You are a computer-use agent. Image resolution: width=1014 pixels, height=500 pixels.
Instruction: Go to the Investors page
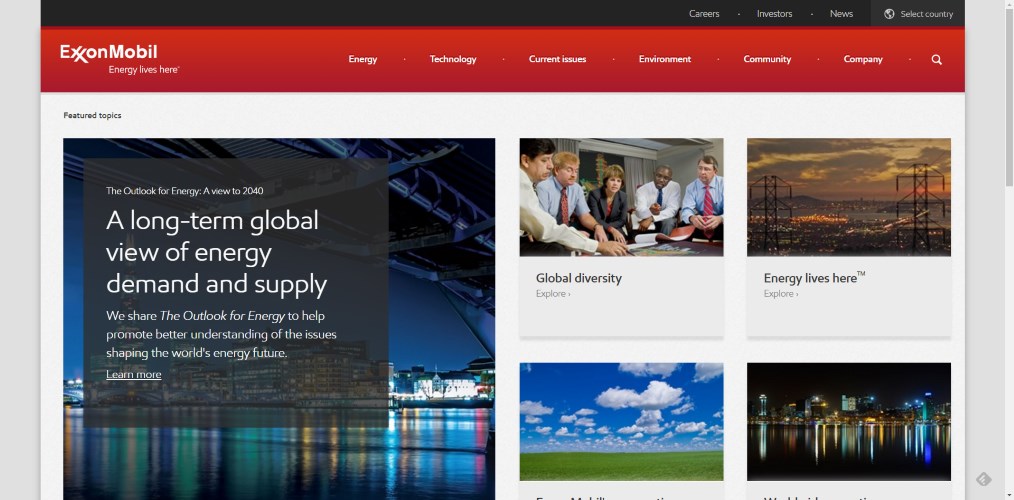[774, 14]
